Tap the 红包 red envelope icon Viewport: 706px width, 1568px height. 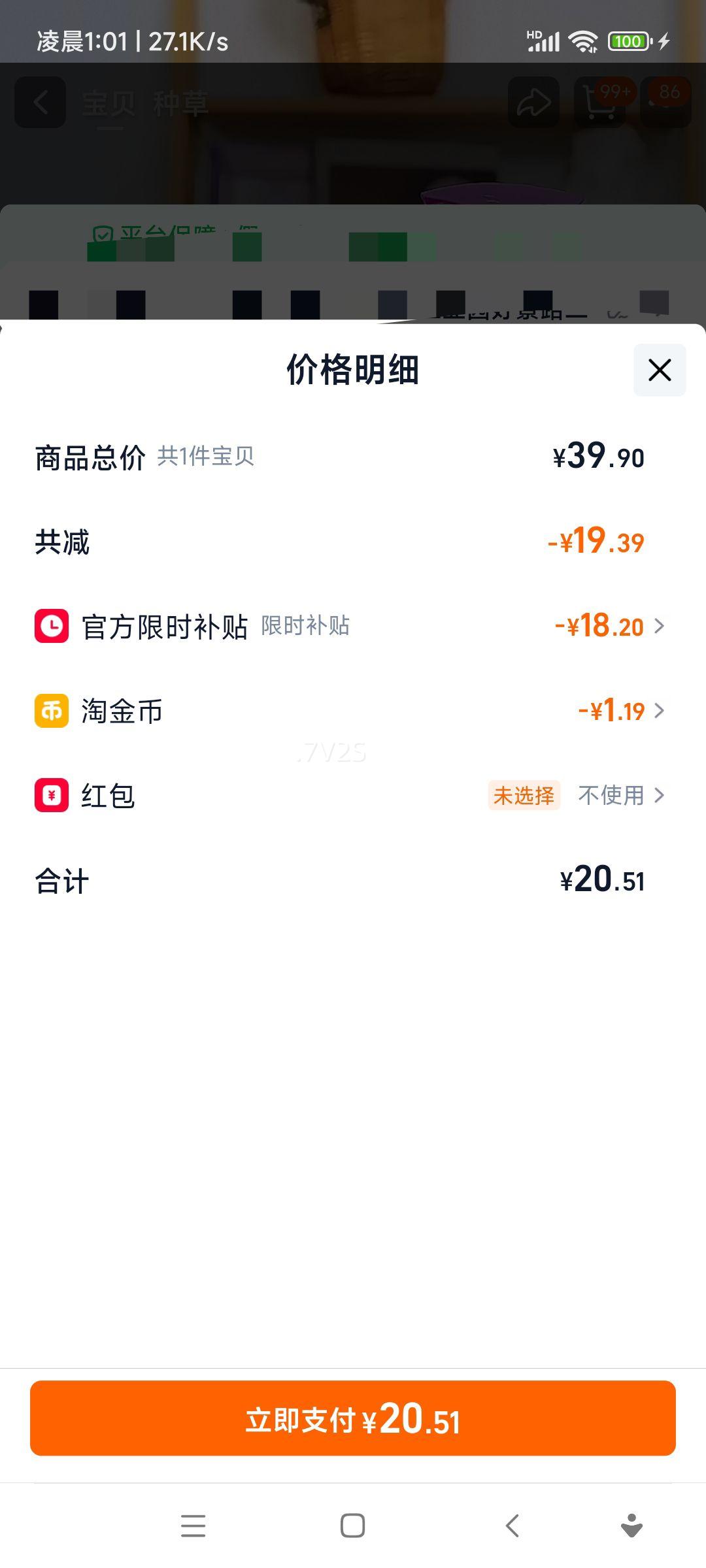tap(52, 795)
